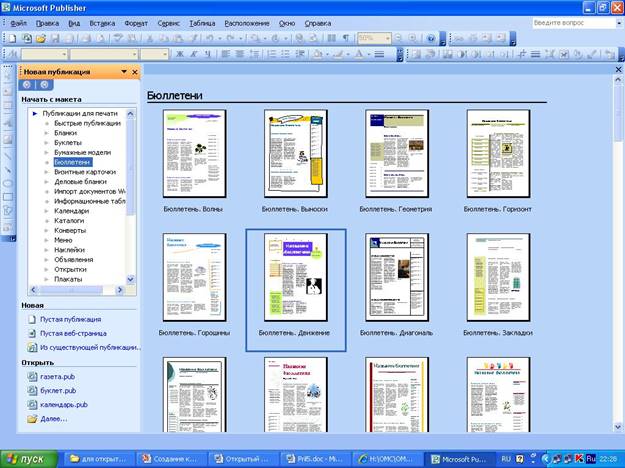The image size is (625, 468).
Task: Click the Line style icon on formatting toolbar
Action: [379, 54]
